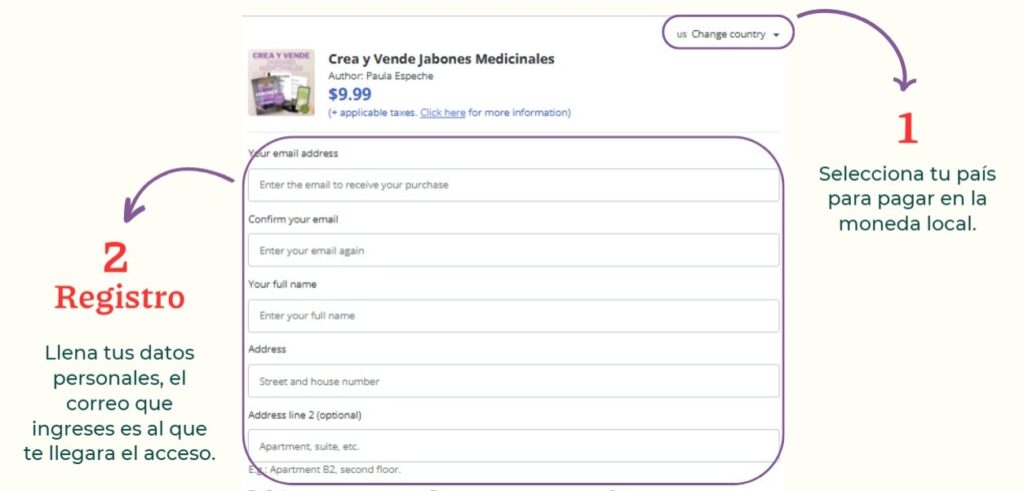Focus the 'Your email address' input field

[513, 185]
